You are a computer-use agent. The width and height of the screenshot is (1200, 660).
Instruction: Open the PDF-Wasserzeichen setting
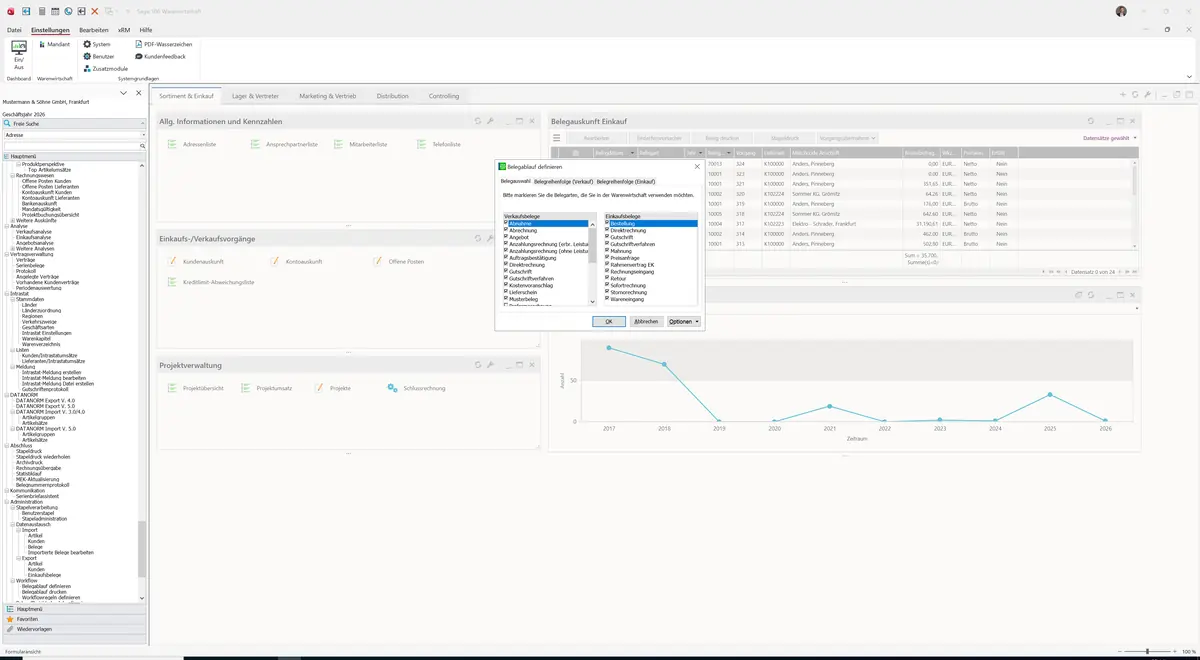pyautogui.click(x=163, y=44)
